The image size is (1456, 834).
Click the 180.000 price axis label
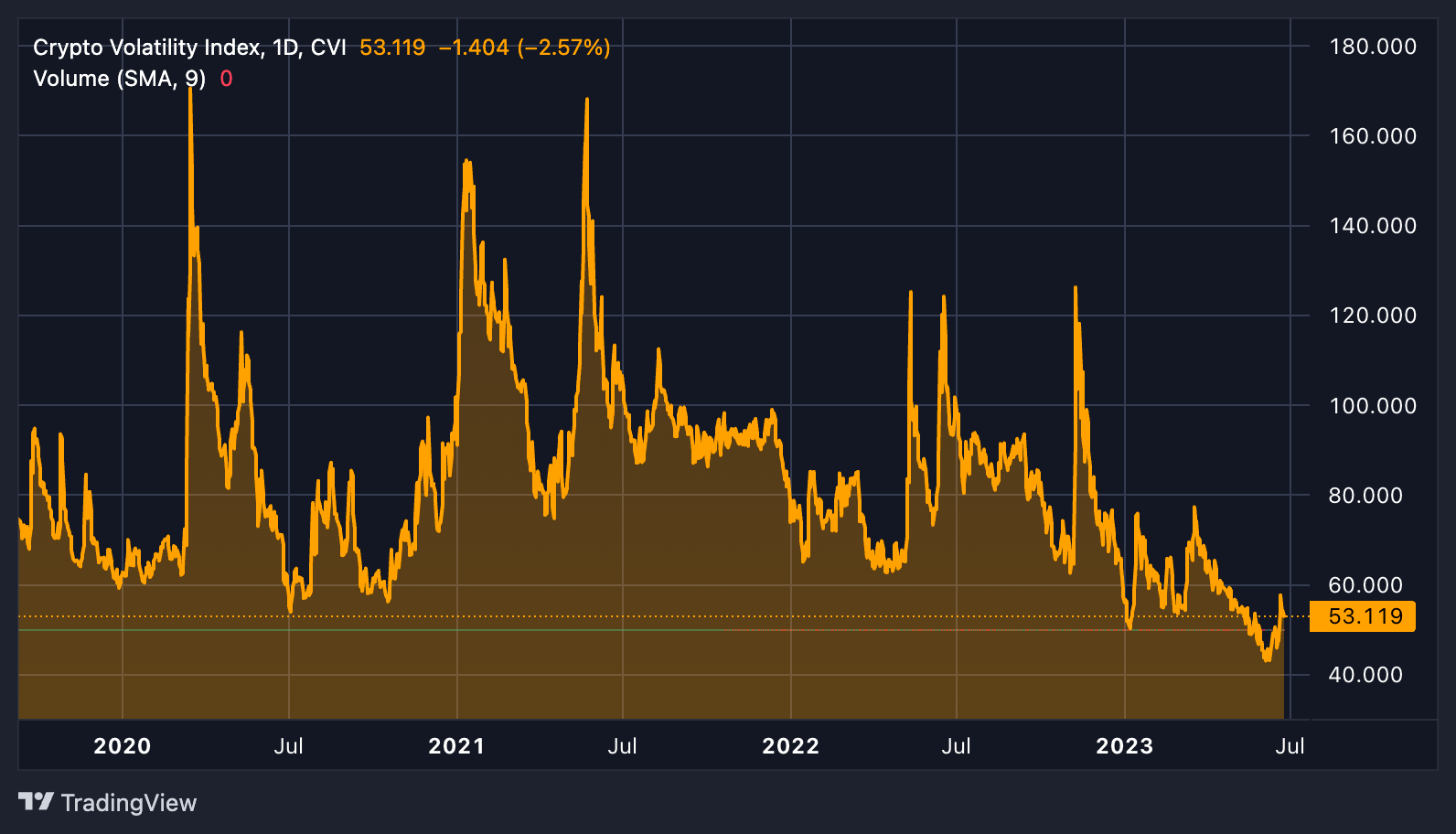click(x=1373, y=47)
